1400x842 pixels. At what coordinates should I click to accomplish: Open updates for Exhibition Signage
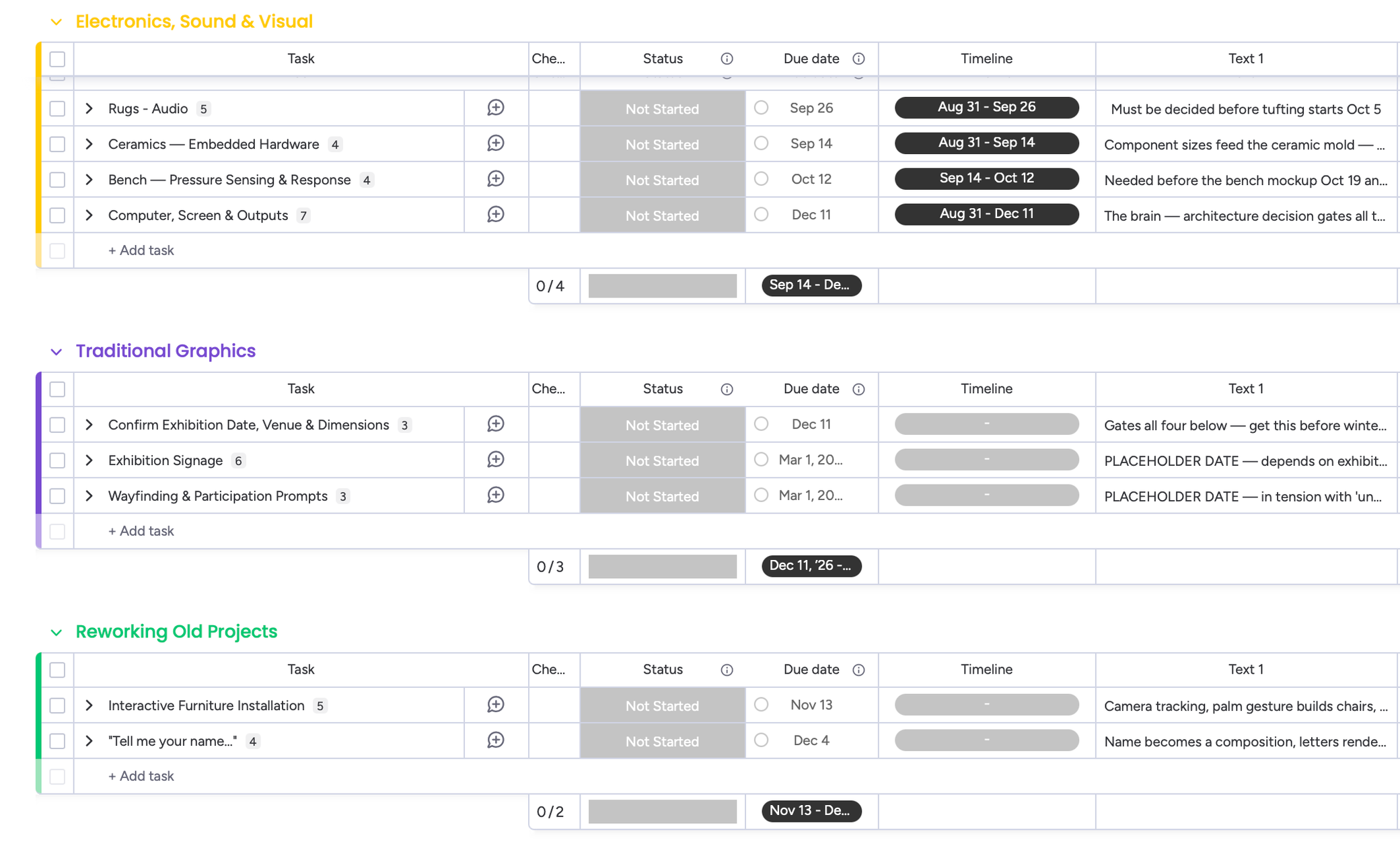tap(496, 460)
